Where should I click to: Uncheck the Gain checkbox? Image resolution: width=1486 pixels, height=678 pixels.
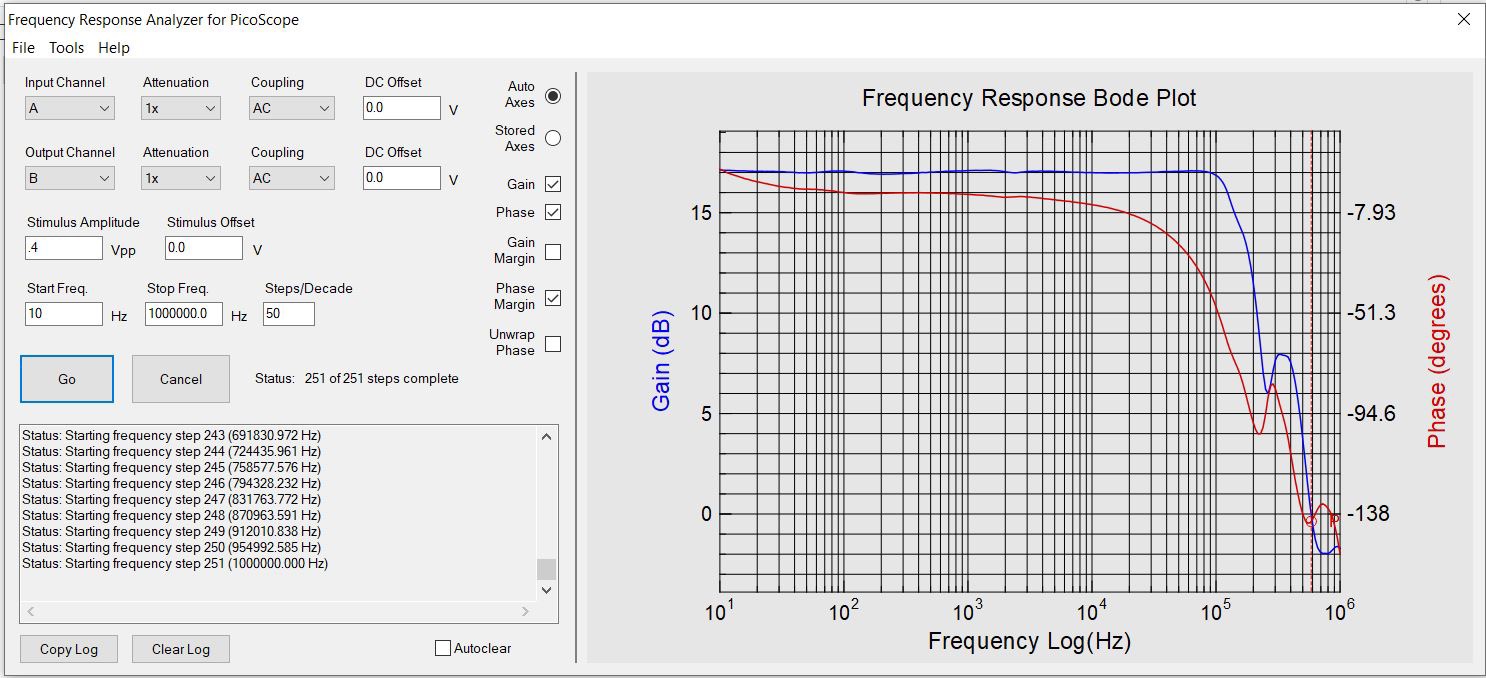(553, 184)
